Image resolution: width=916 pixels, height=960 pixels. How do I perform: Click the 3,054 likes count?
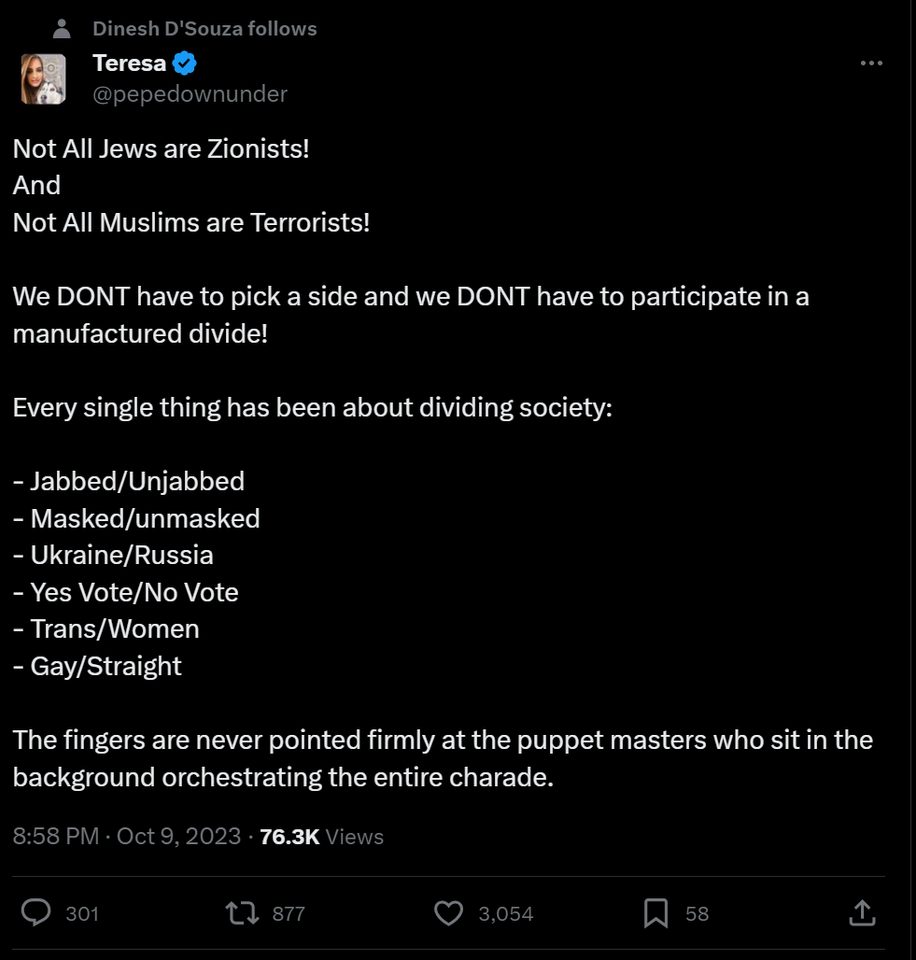(x=505, y=913)
